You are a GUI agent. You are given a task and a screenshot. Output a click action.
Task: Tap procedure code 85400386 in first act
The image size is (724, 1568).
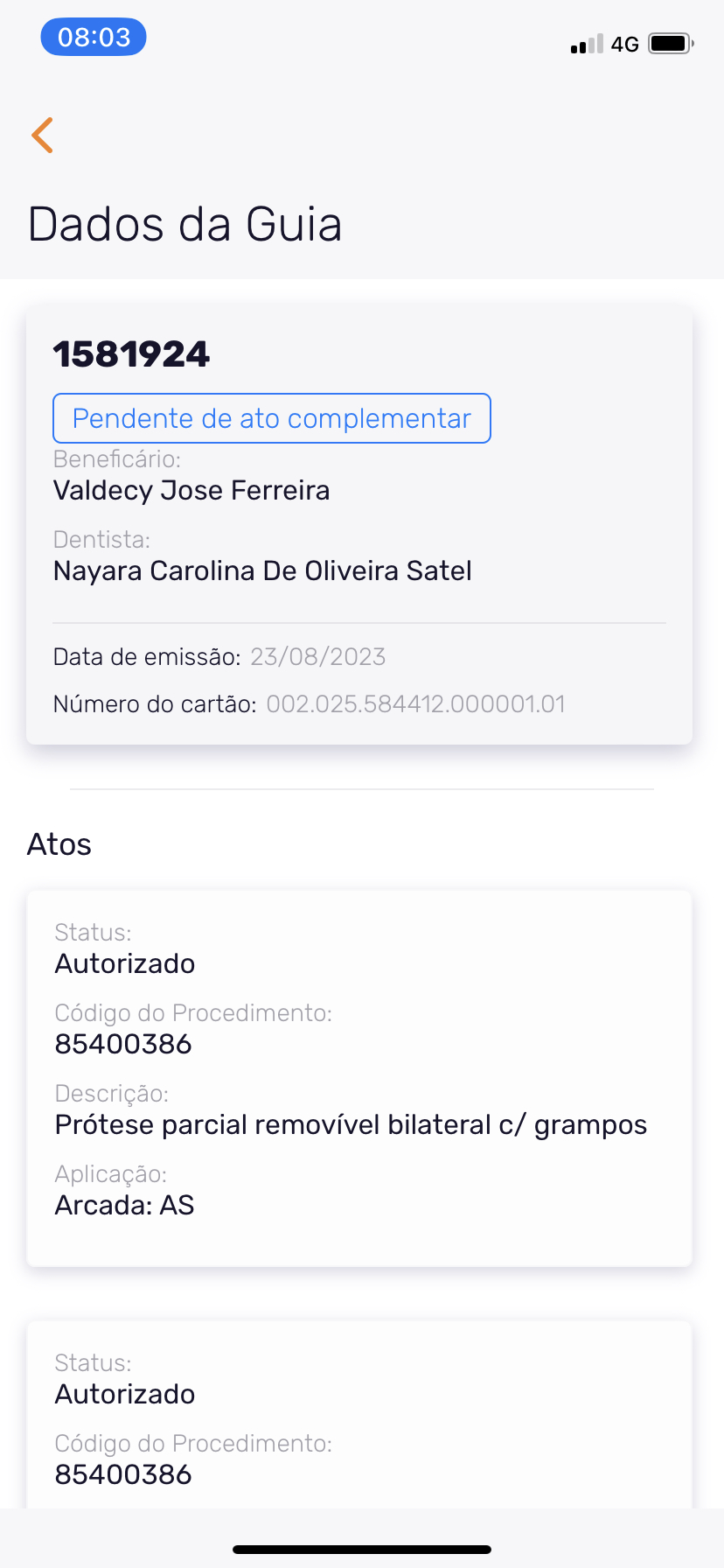[x=123, y=1044]
